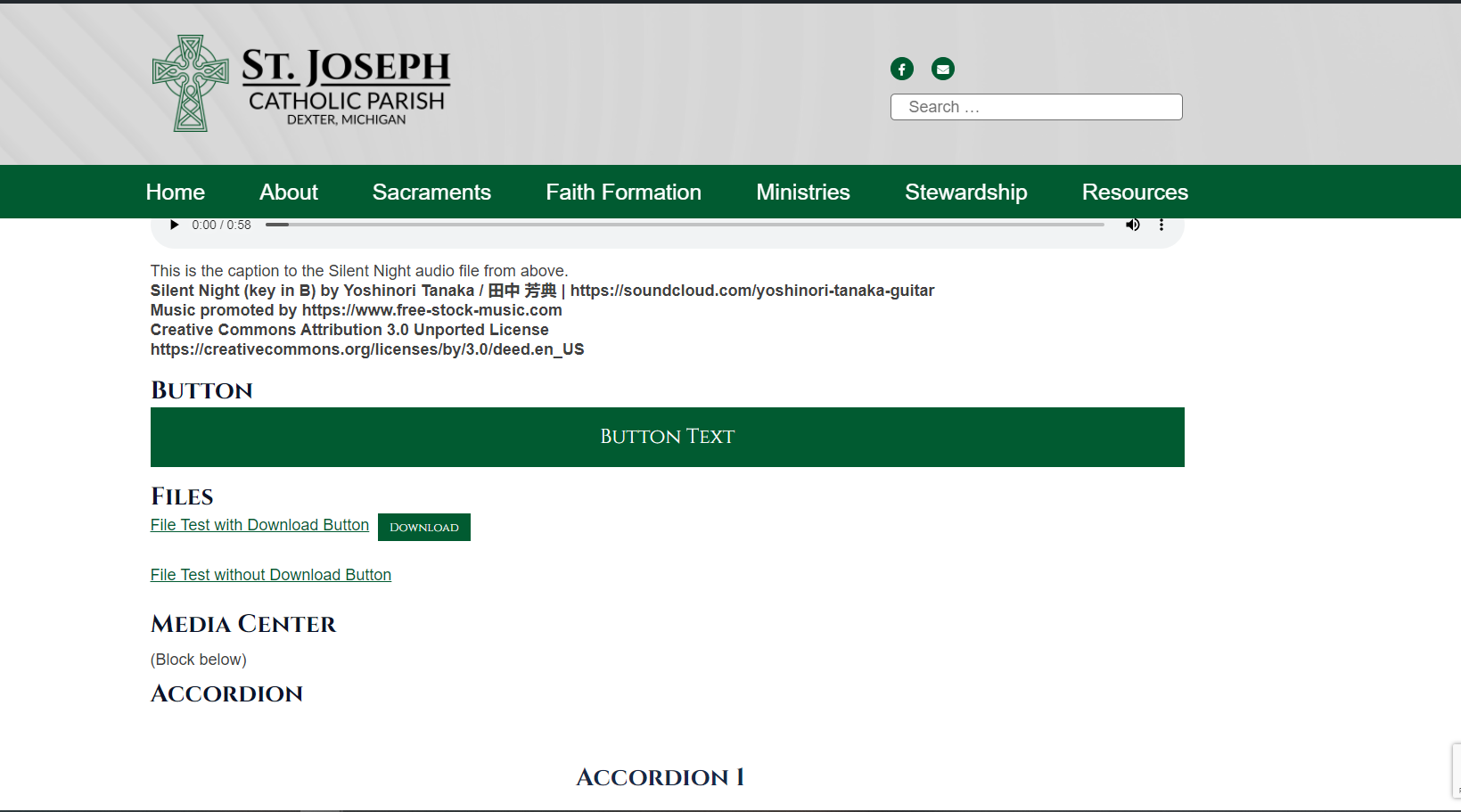Open audio player three-dot options menu
This screenshot has height=812, width=1461.
tap(1161, 225)
